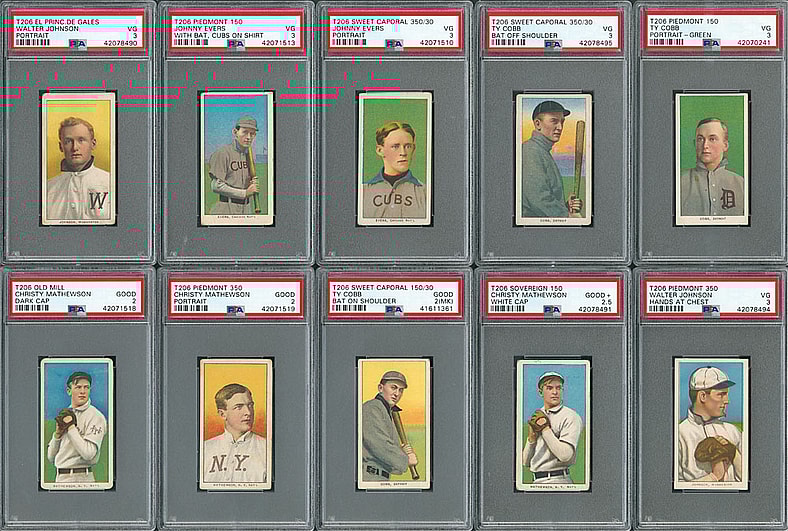The width and height of the screenshot is (788, 531).
Task: Click the PSA logo on Old Mill label
Action: (x=77, y=309)
